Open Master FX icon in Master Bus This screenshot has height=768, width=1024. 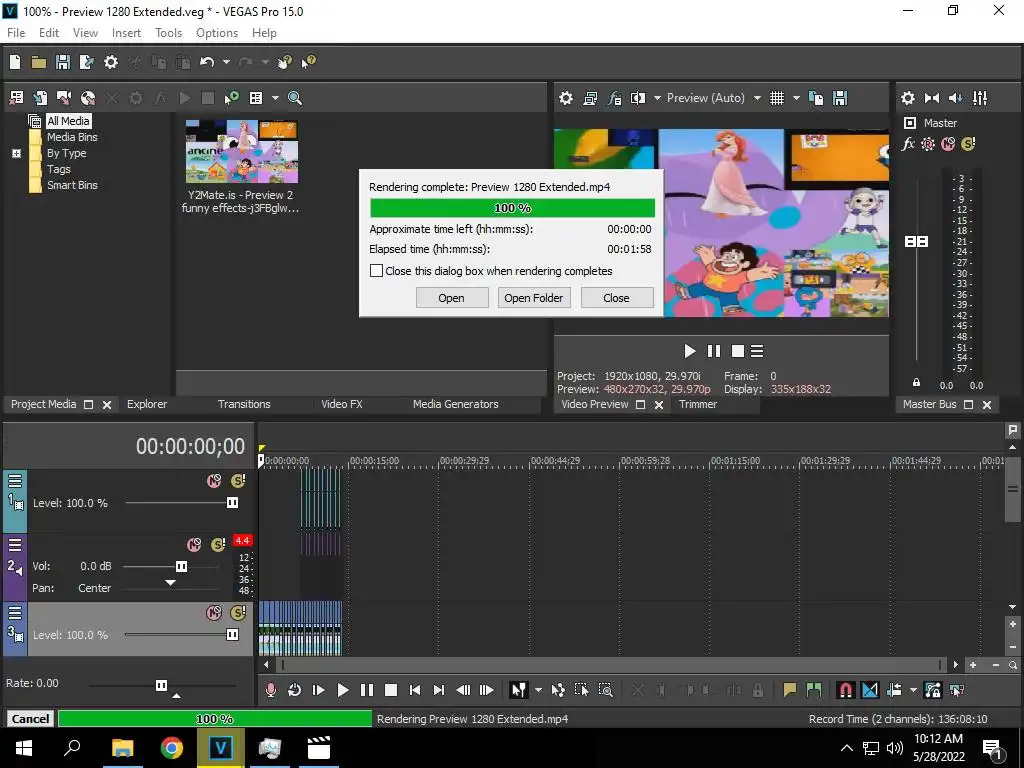pos(908,144)
